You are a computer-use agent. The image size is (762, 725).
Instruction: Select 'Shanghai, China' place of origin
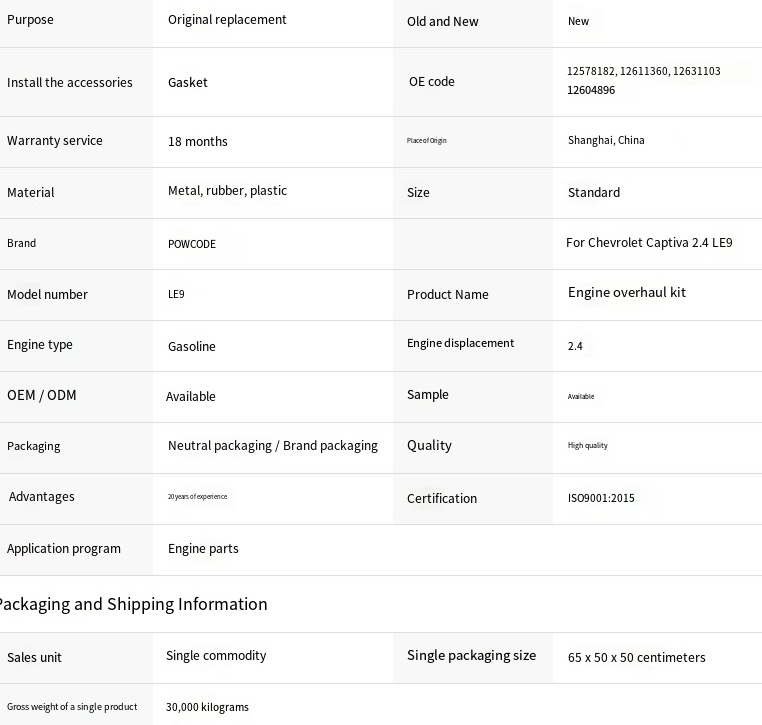(606, 141)
